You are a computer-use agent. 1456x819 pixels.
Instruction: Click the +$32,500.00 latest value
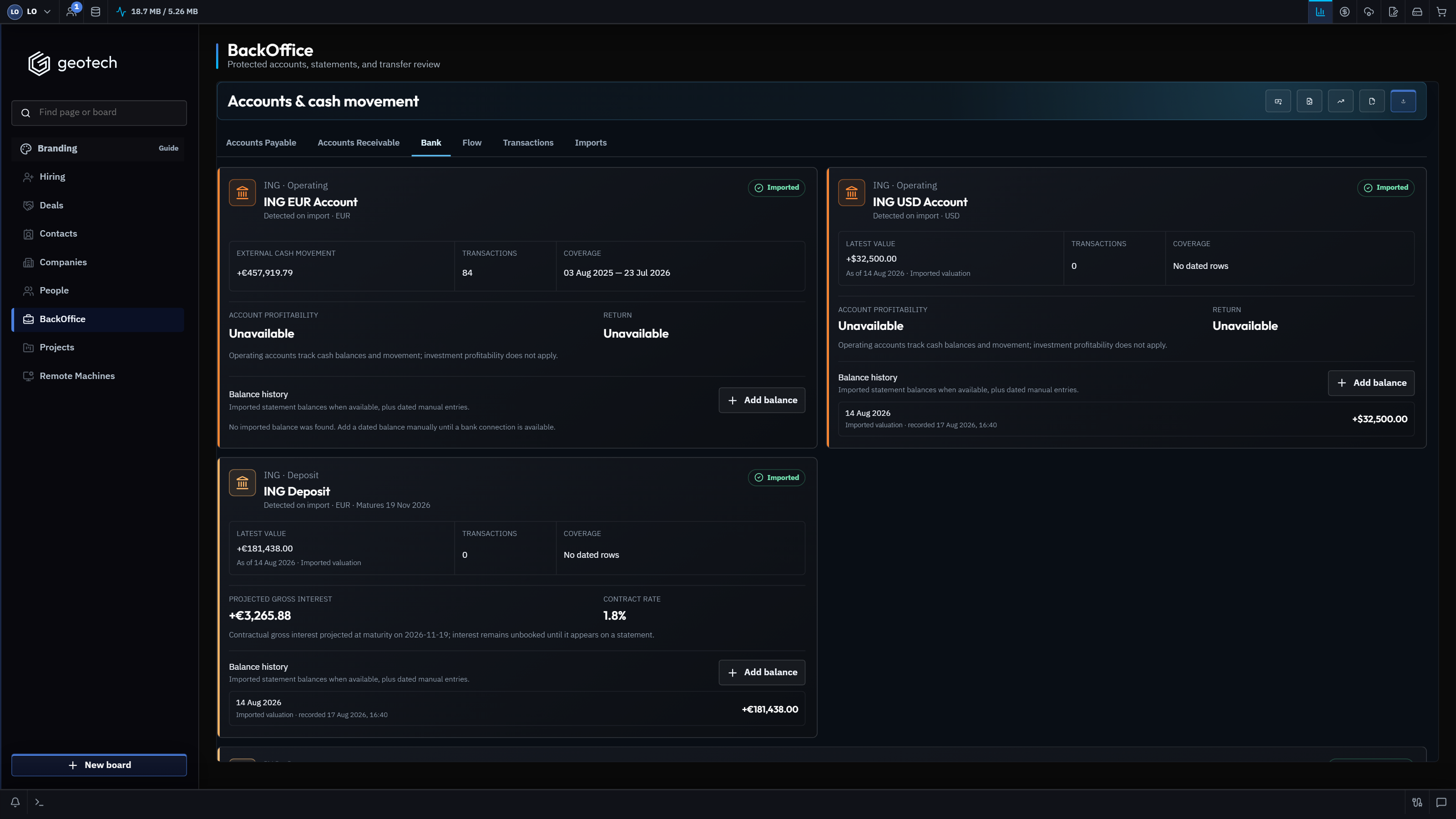(871, 259)
